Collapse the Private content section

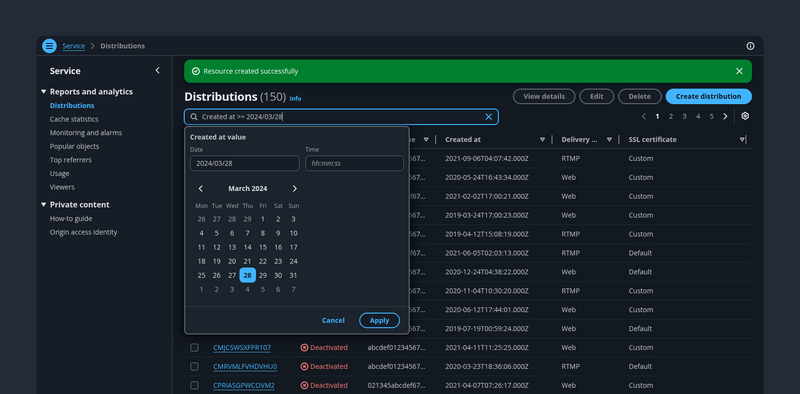(x=43, y=205)
